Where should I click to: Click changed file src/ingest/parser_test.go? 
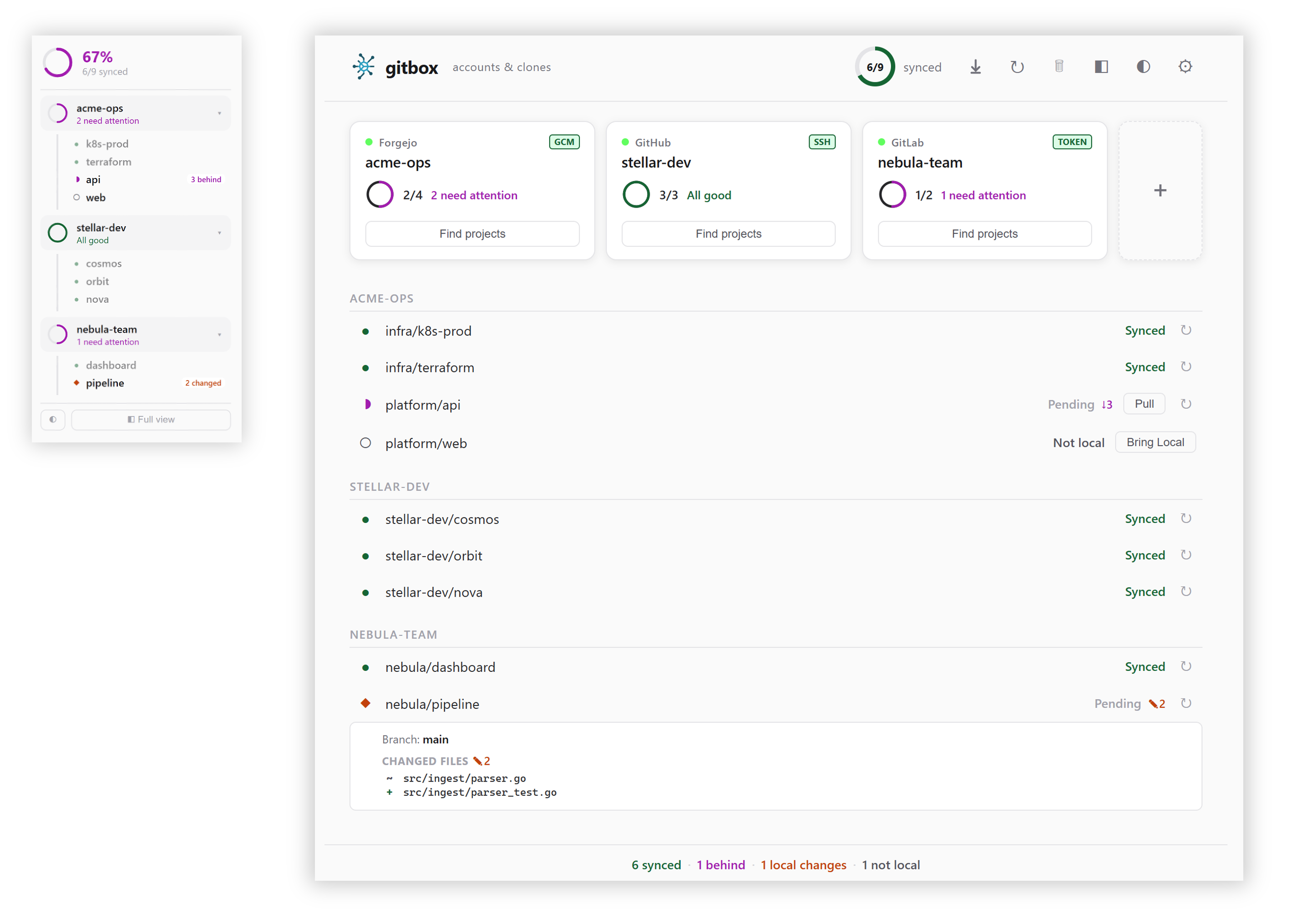click(x=480, y=792)
